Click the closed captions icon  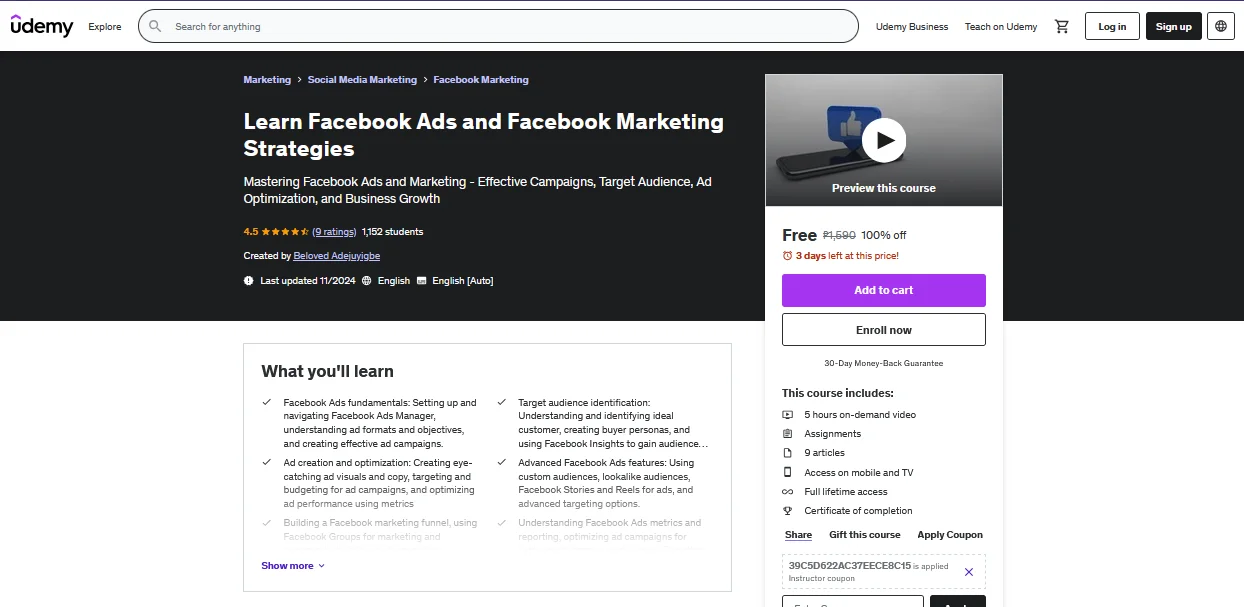(421, 281)
